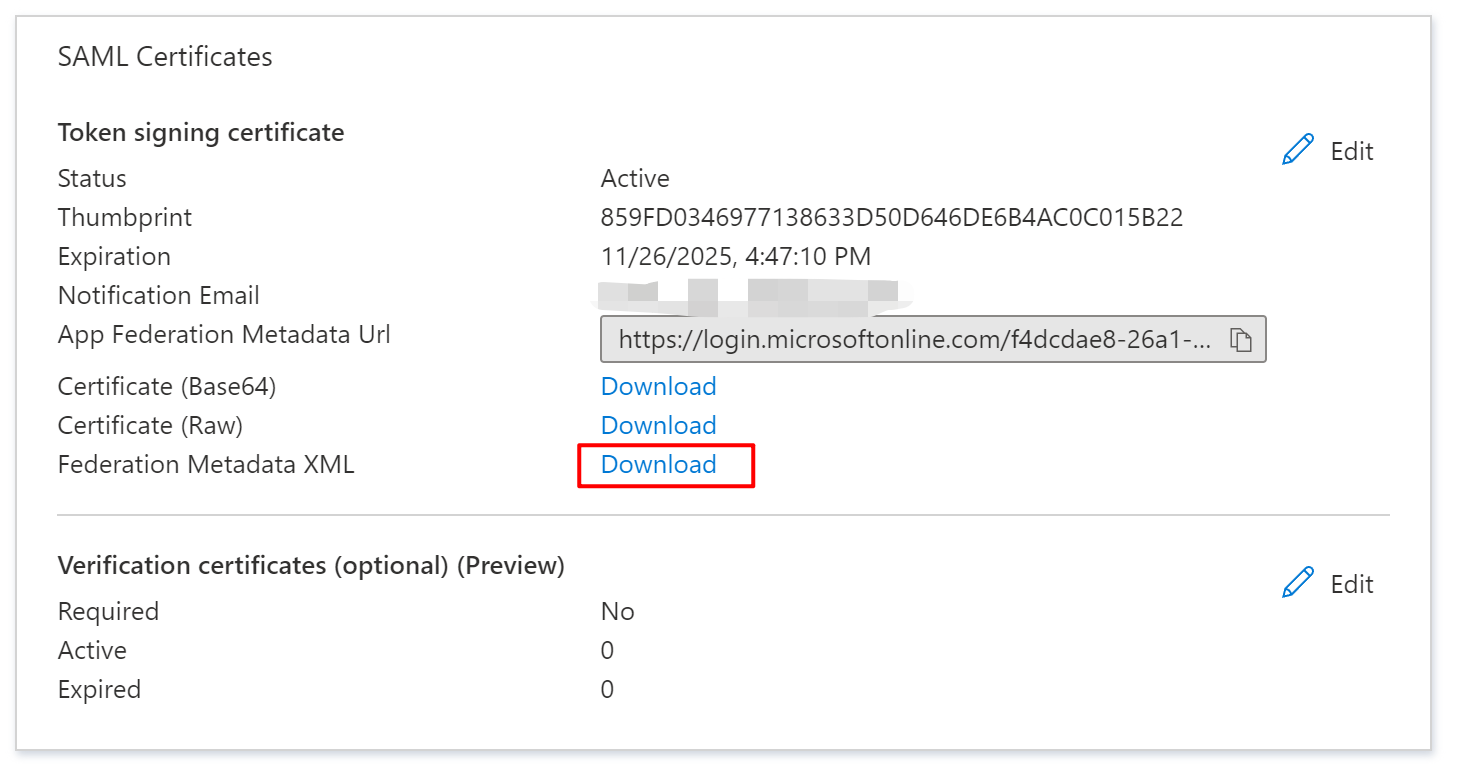The image size is (1457, 764).
Task: Click the Verification certificates (optional) (Preview) heading
Action: (x=311, y=566)
